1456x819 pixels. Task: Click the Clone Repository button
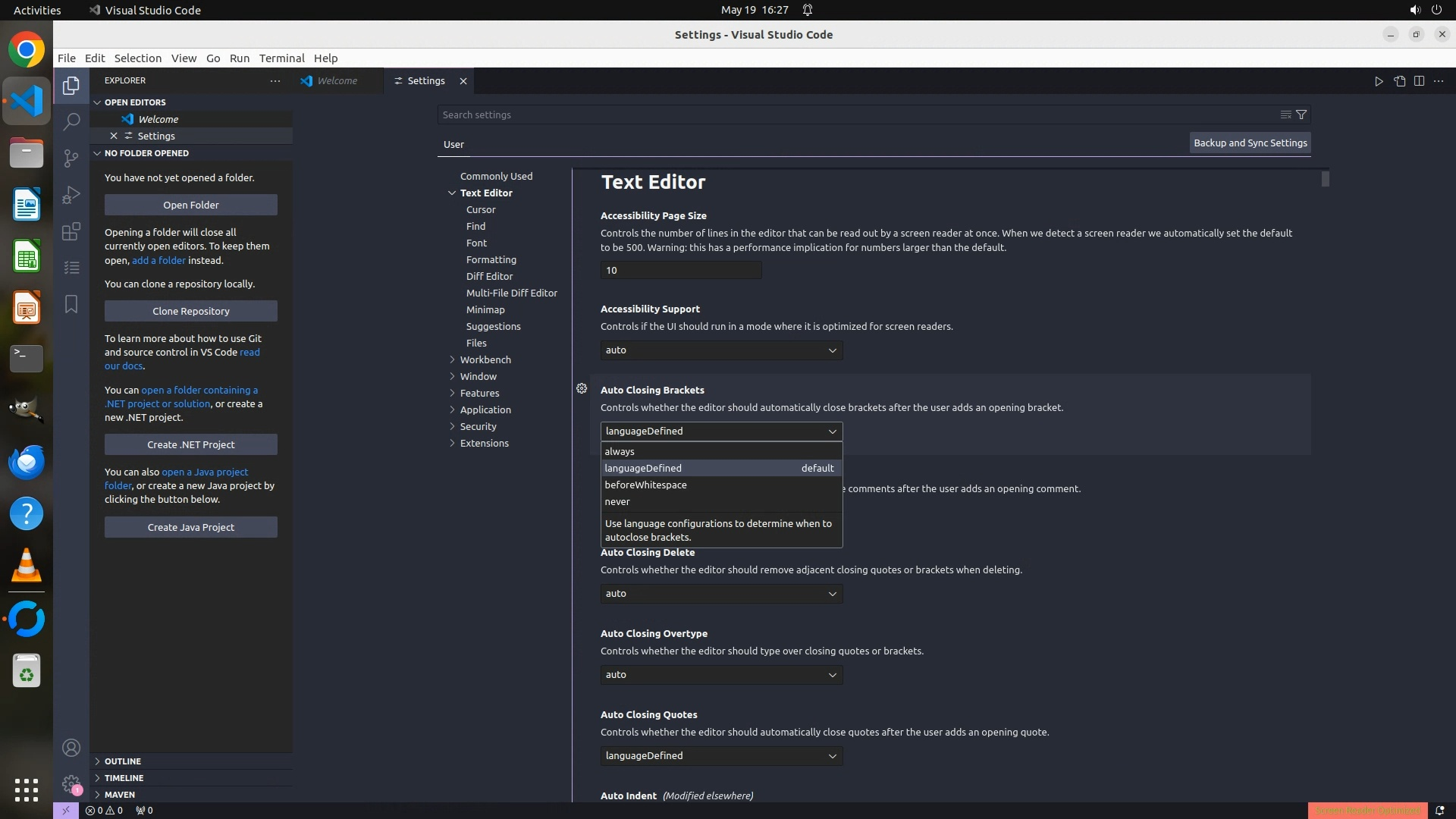(191, 311)
